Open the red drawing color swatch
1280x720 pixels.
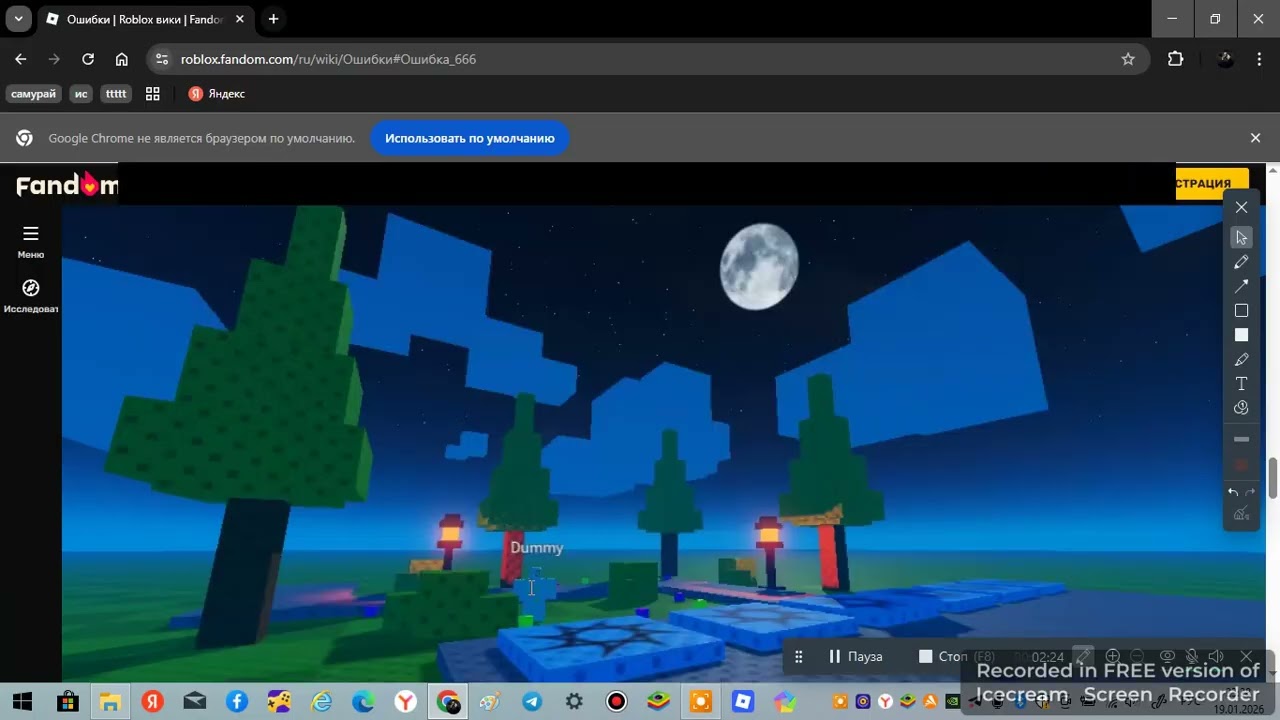[x=1241, y=465]
